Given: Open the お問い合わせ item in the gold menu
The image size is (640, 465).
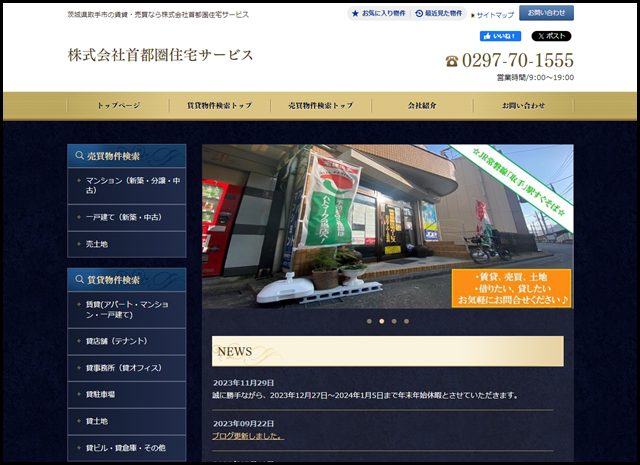Looking at the screenshot, I should pyautogui.click(x=523, y=105).
